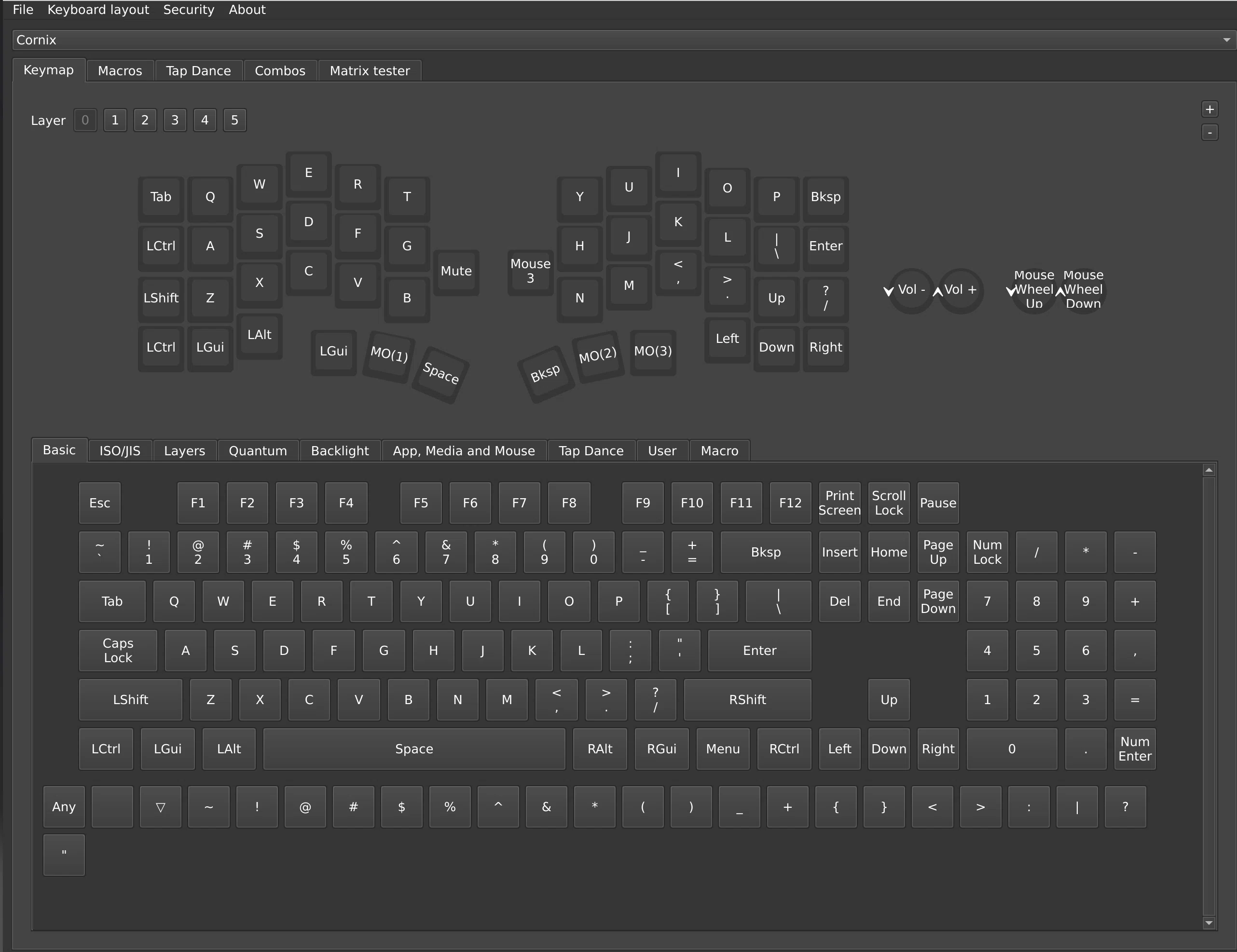The width and height of the screenshot is (1237, 952).
Task: Switch to layer 2
Action: [x=145, y=120]
